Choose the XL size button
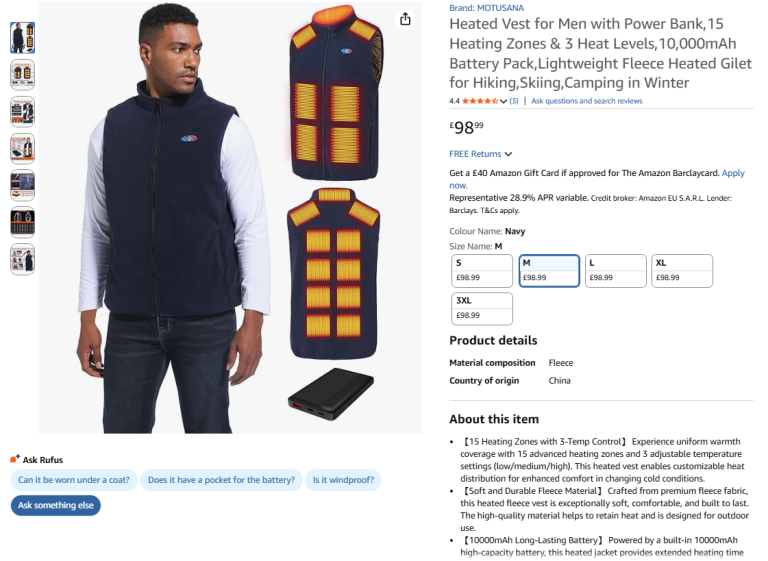768x561 pixels. (682, 270)
